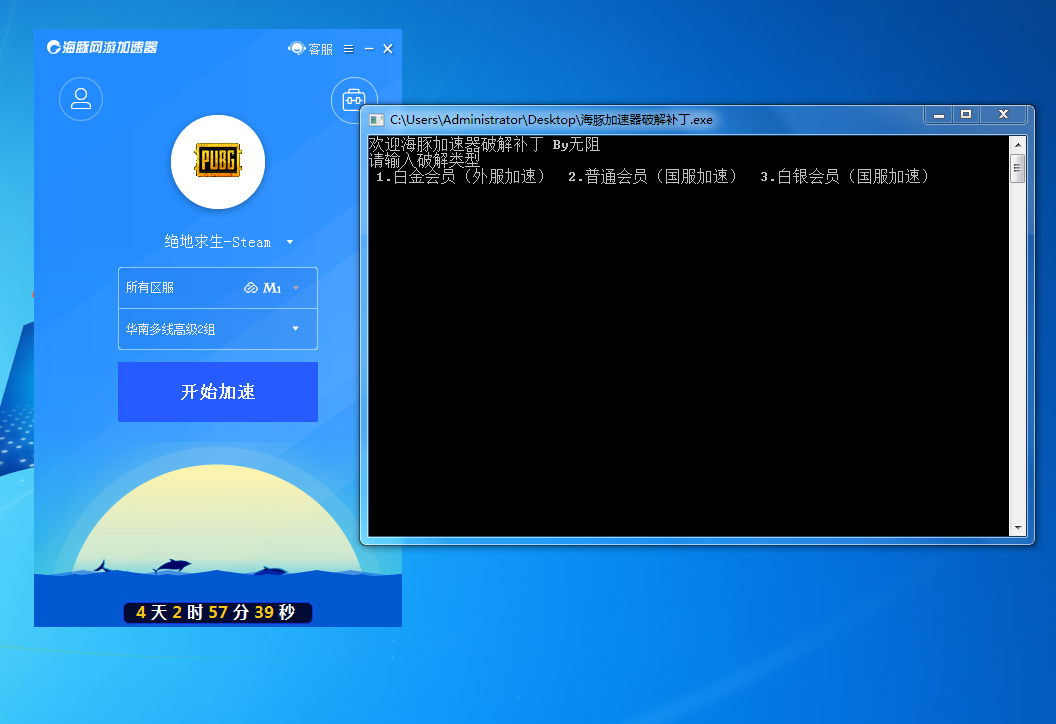Click the 海豚网游加速器 logo
This screenshot has width=1056, height=724.
[x=102, y=48]
